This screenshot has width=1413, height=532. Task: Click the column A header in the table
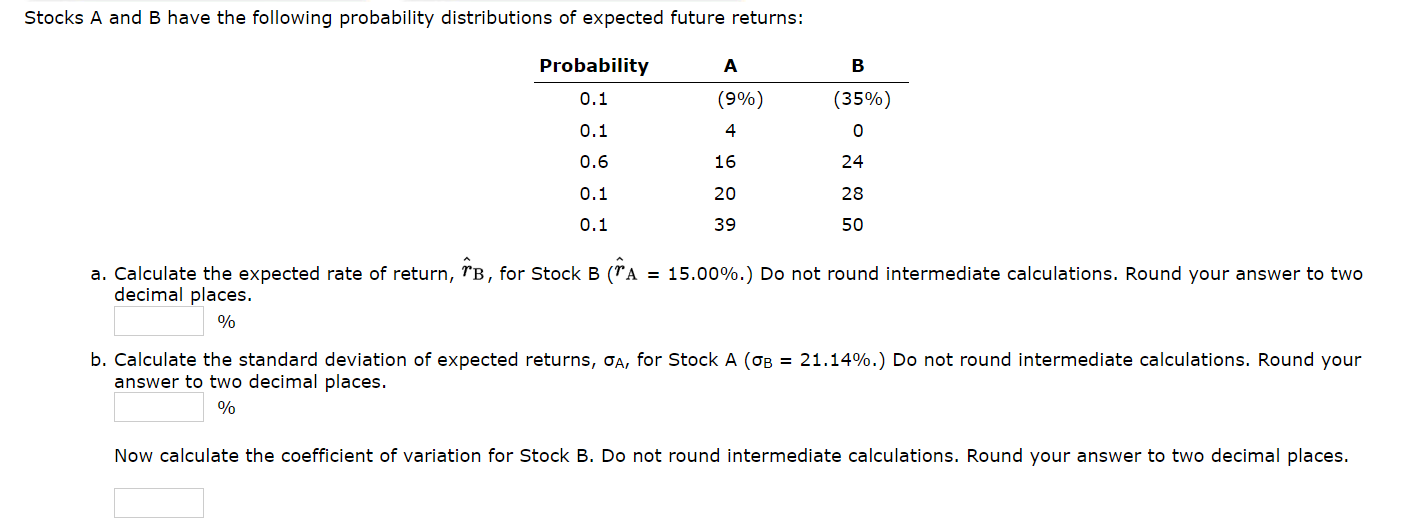tap(730, 66)
